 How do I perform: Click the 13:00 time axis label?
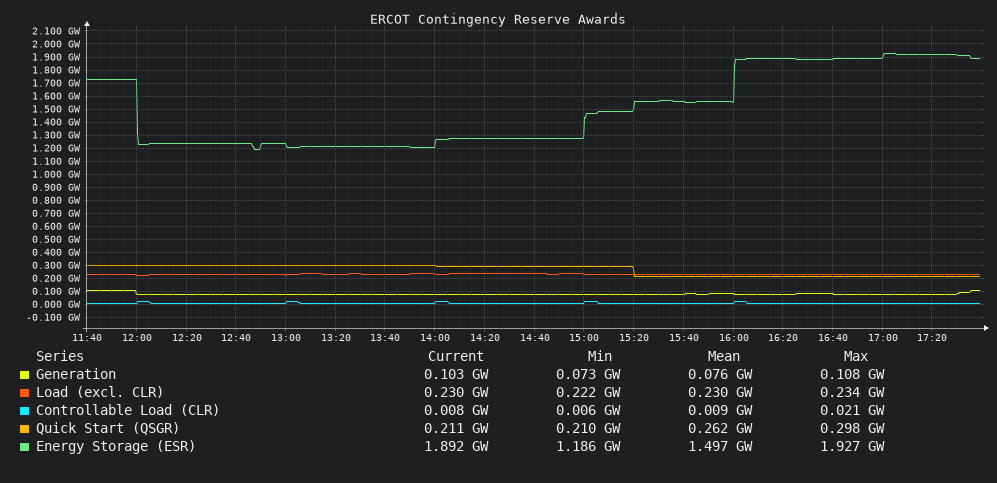286,338
